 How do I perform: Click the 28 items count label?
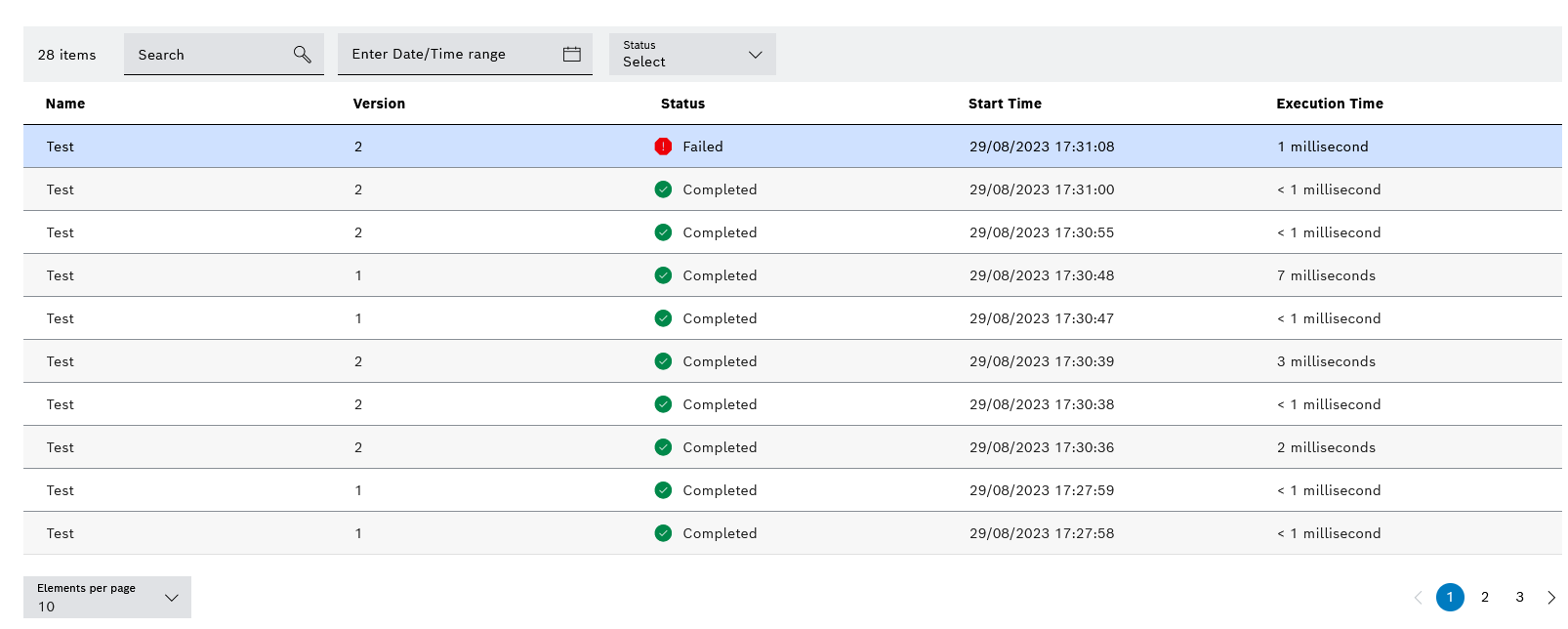(x=67, y=55)
